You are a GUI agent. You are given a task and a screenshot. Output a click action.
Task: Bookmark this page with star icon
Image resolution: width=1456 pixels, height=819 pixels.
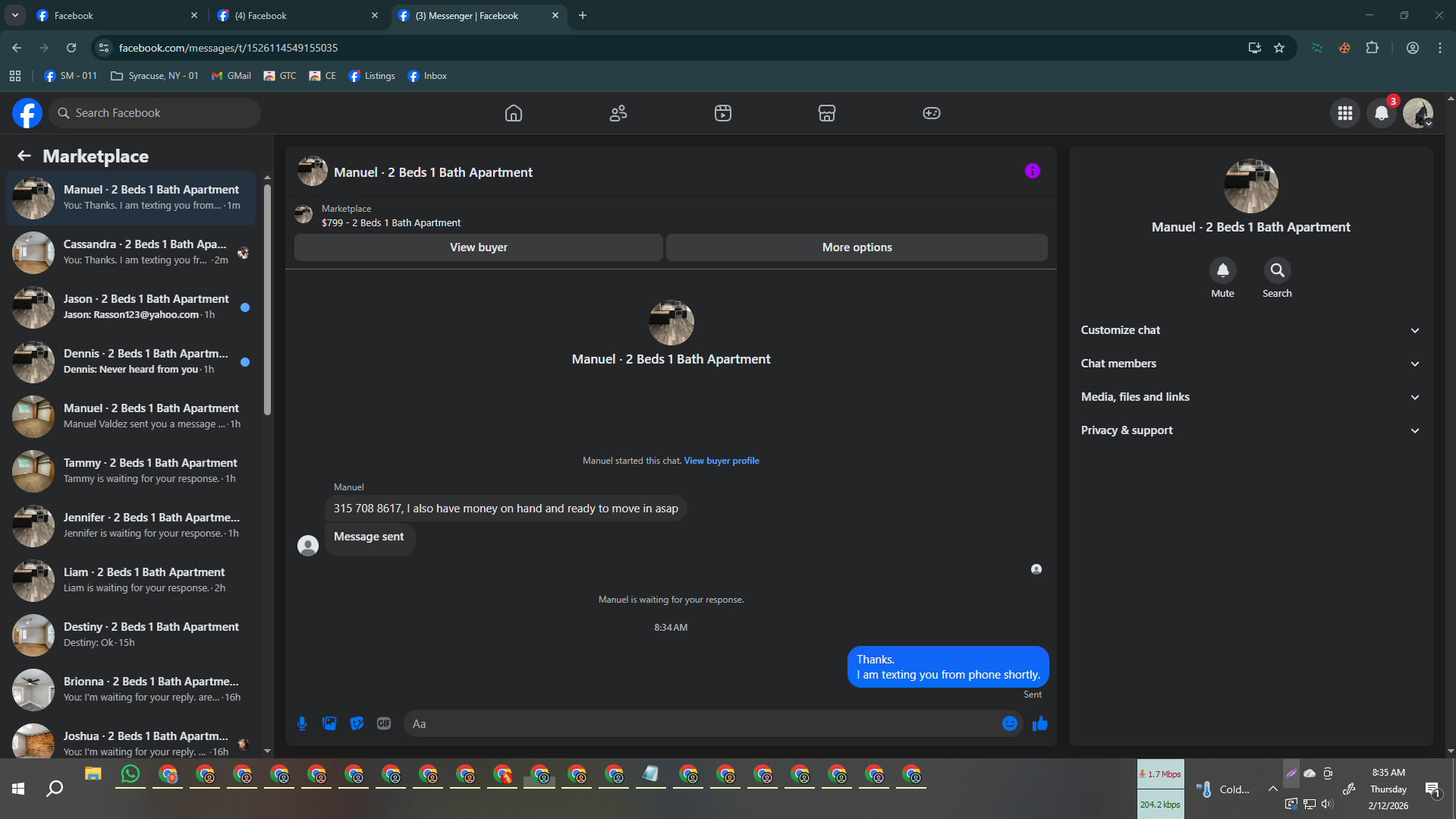point(1279,48)
